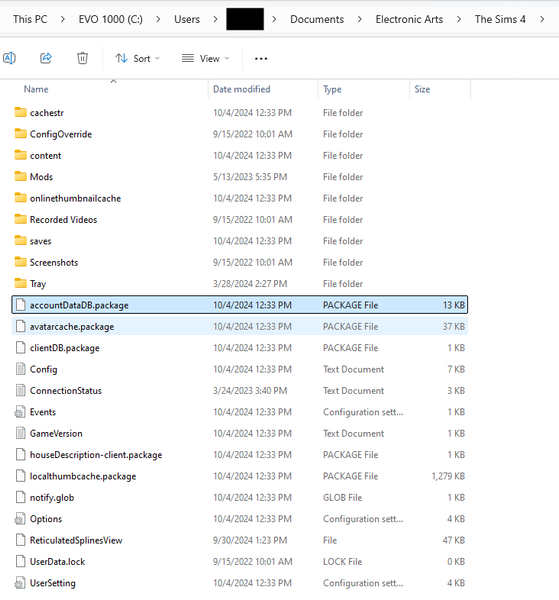Select the GameVersion text file

[240, 433]
